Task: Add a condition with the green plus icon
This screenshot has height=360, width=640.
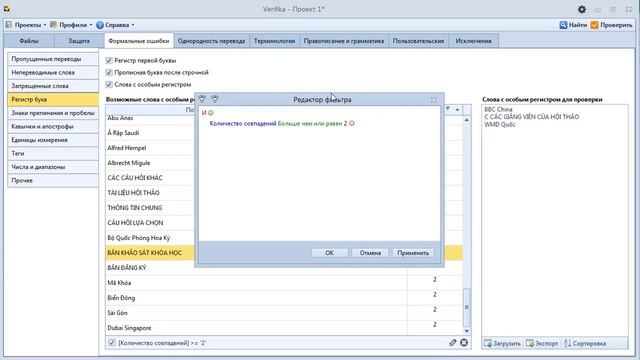Action: coord(211,113)
